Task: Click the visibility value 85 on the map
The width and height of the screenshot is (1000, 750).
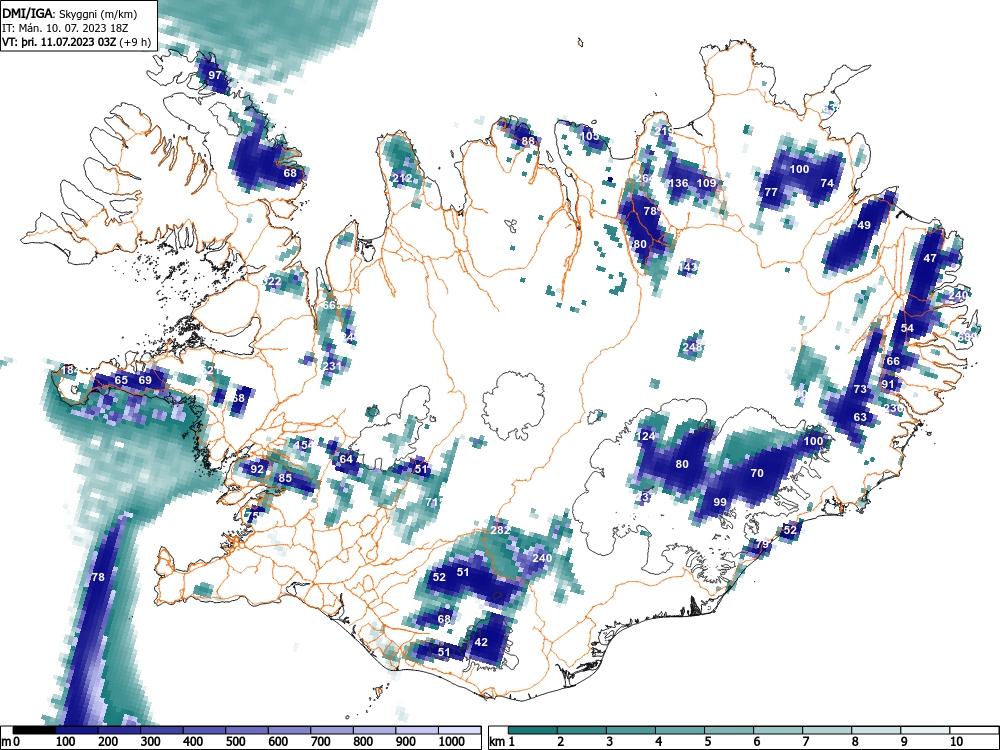Action: [284, 478]
